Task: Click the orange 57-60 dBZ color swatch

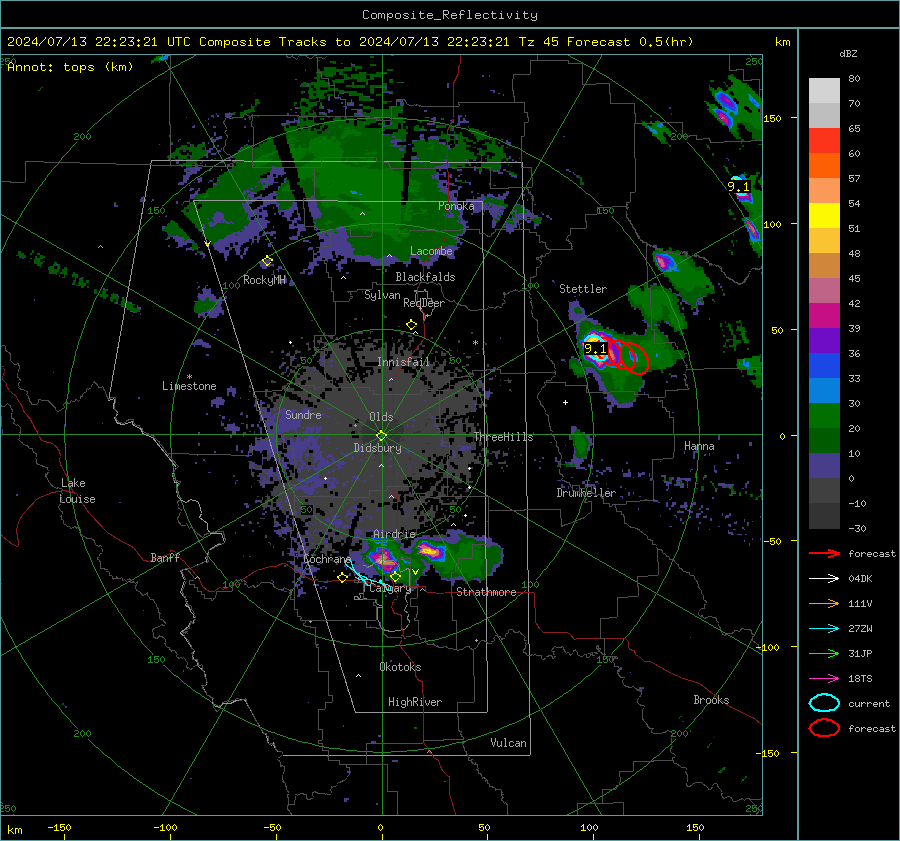Action: (x=824, y=166)
